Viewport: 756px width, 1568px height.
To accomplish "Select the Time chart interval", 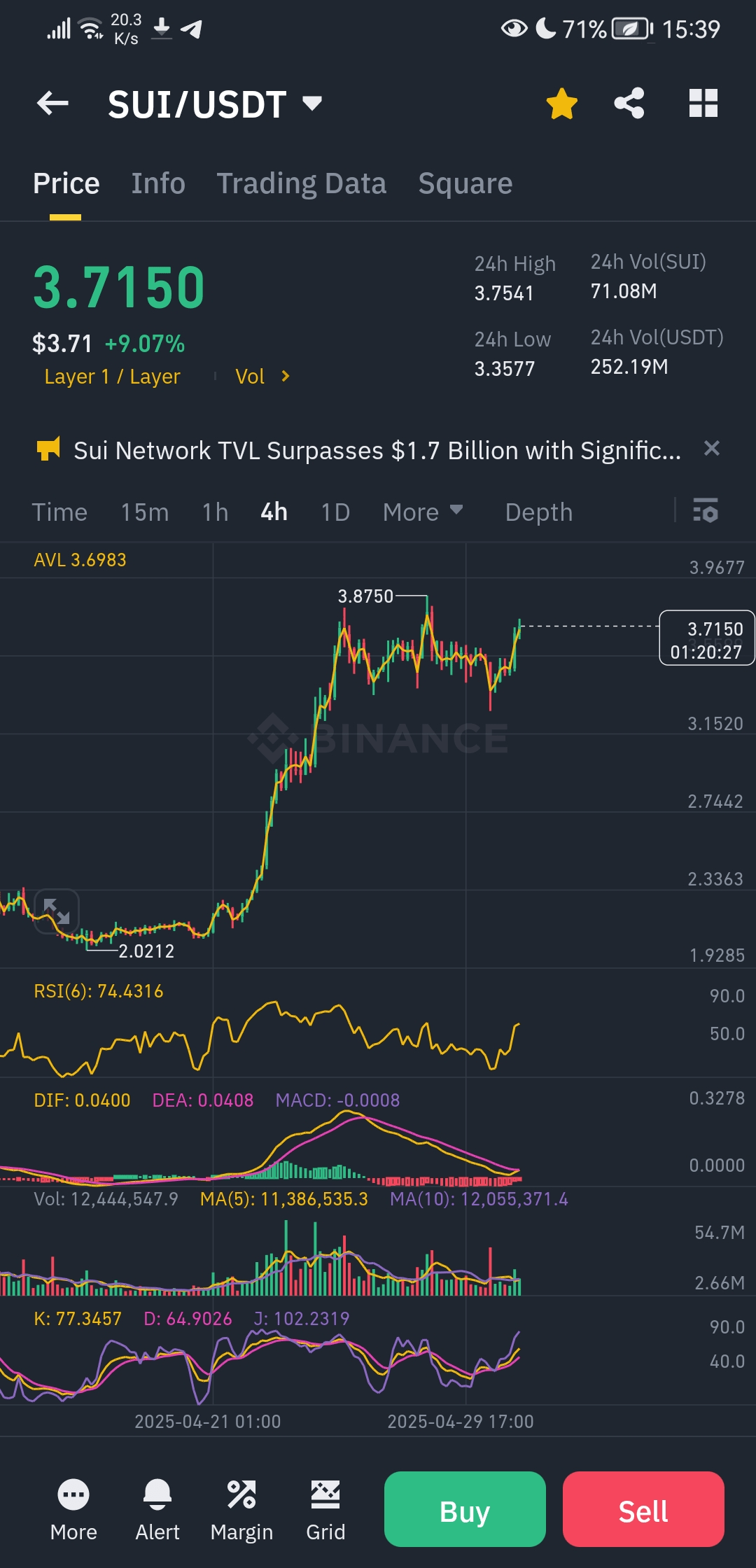I will pyautogui.click(x=59, y=512).
